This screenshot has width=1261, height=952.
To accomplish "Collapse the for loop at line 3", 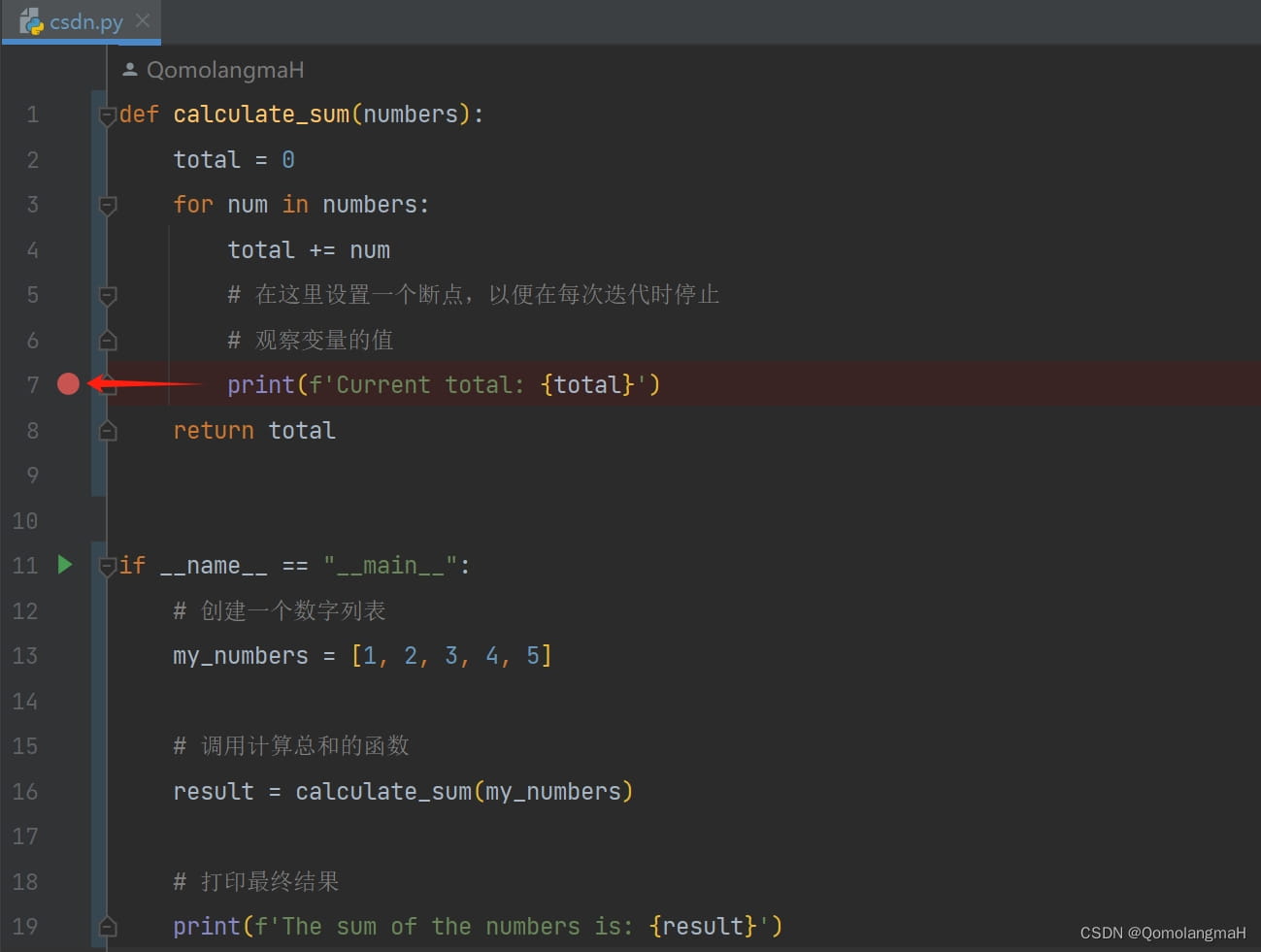I will tap(108, 206).
